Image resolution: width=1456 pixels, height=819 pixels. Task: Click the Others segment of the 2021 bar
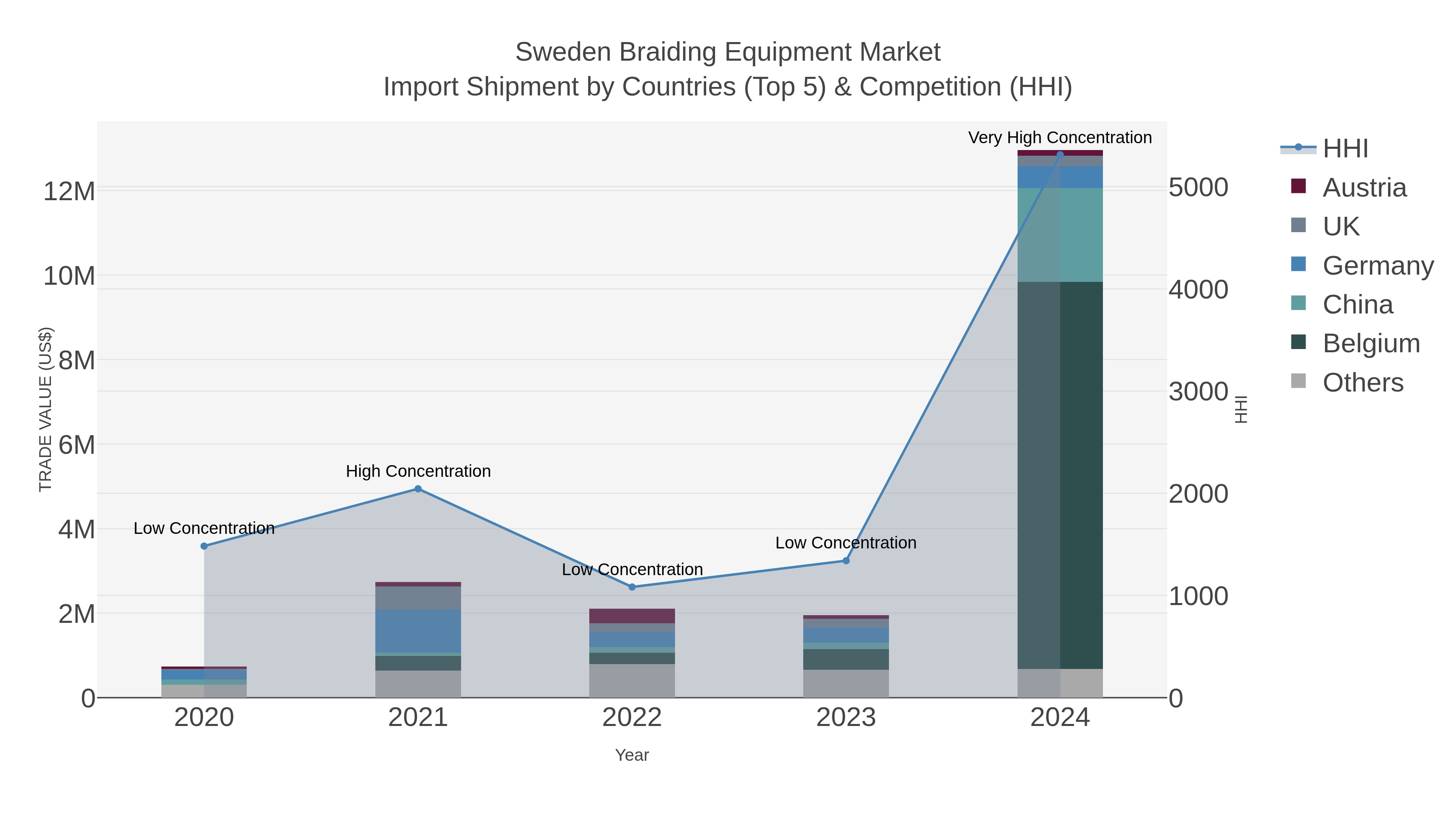(418, 684)
